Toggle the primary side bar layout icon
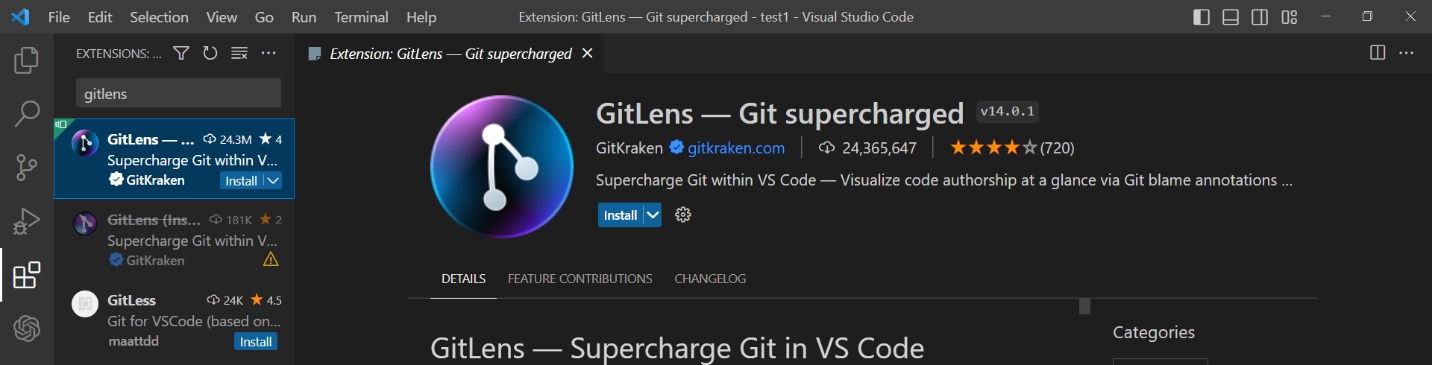The width and height of the screenshot is (1432, 365). 1202,17
